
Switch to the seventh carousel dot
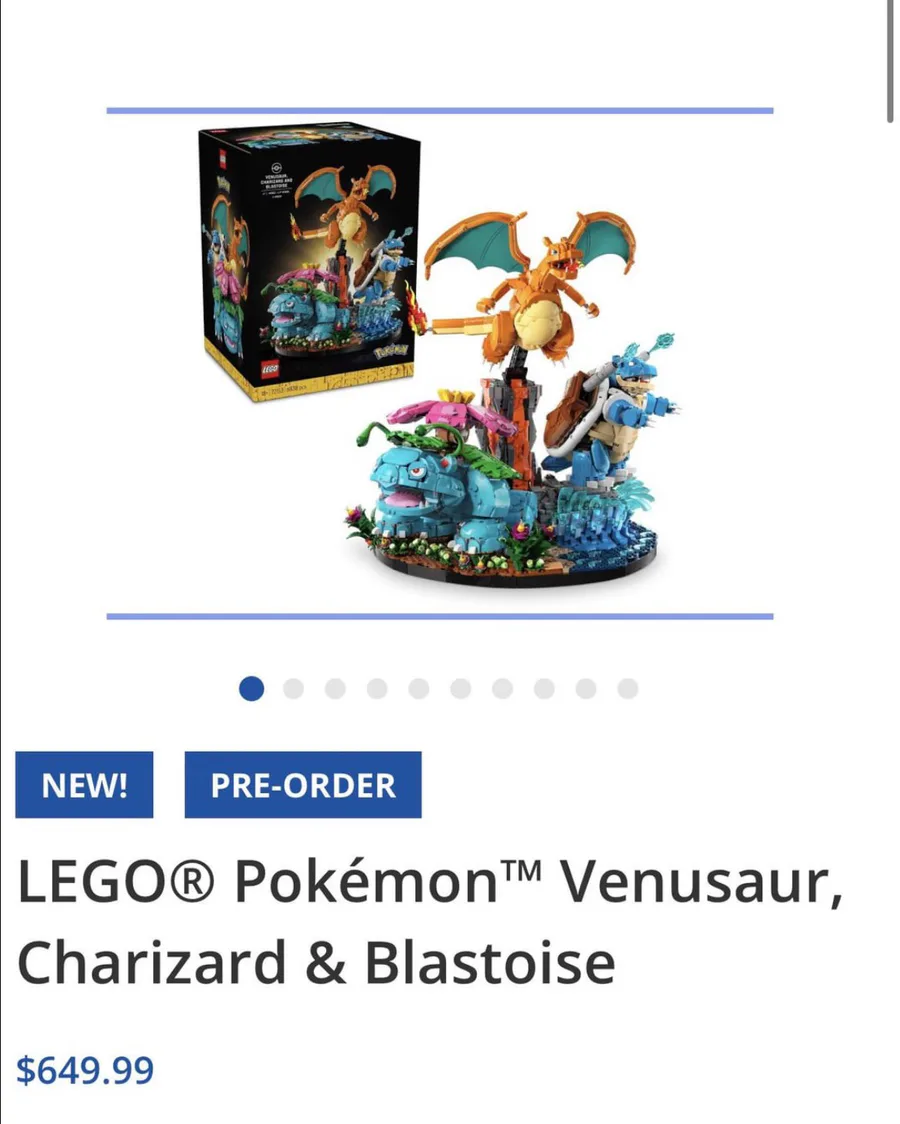click(x=502, y=689)
